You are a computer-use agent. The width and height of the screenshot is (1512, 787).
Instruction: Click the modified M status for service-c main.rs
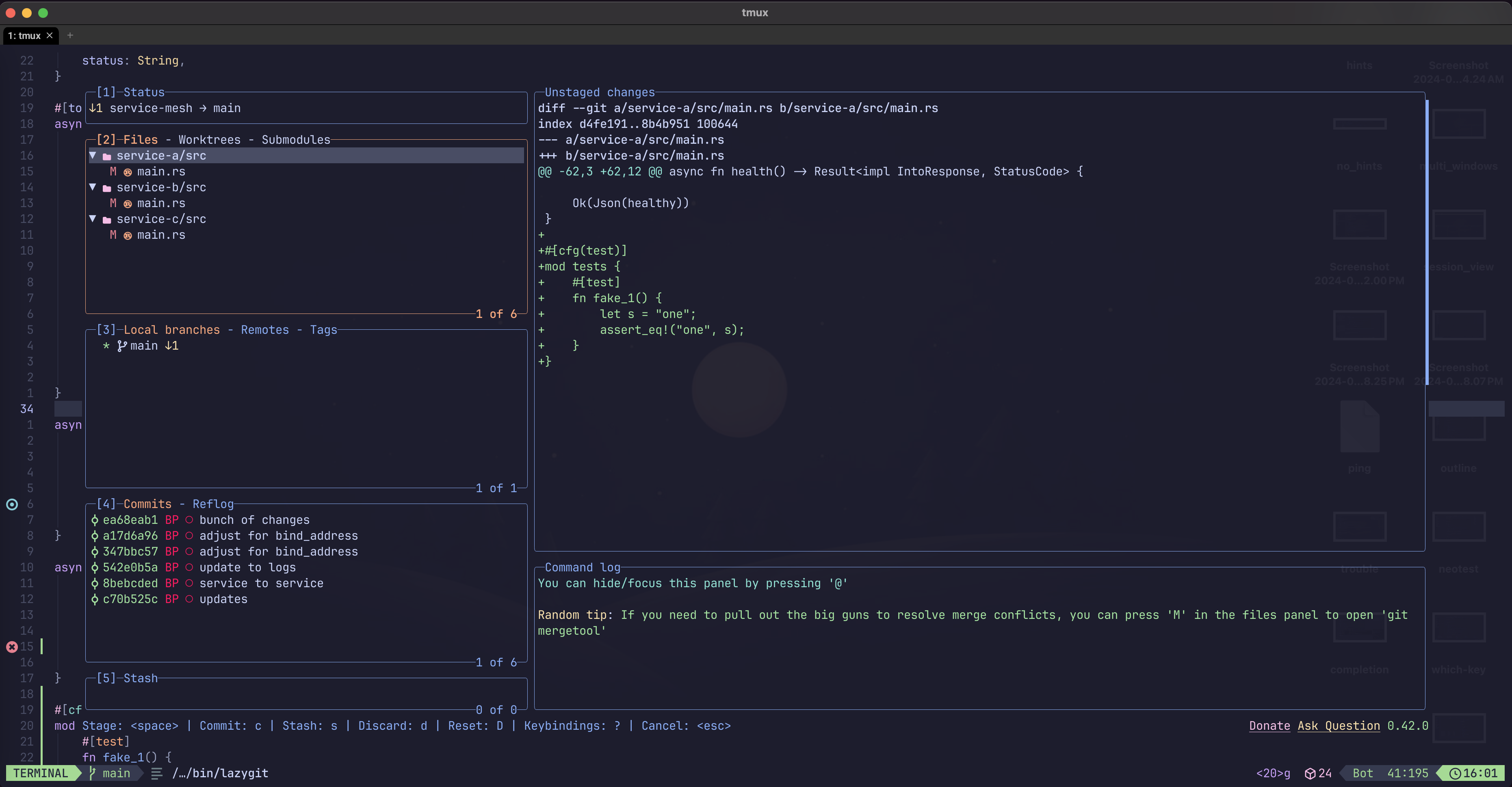pyautogui.click(x=113, y=235)
